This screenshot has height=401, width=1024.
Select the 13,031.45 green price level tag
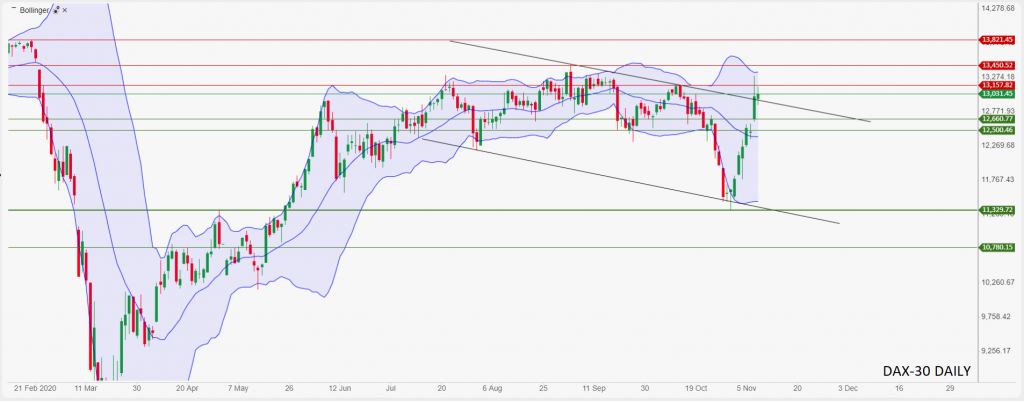(x=997, y=93)
